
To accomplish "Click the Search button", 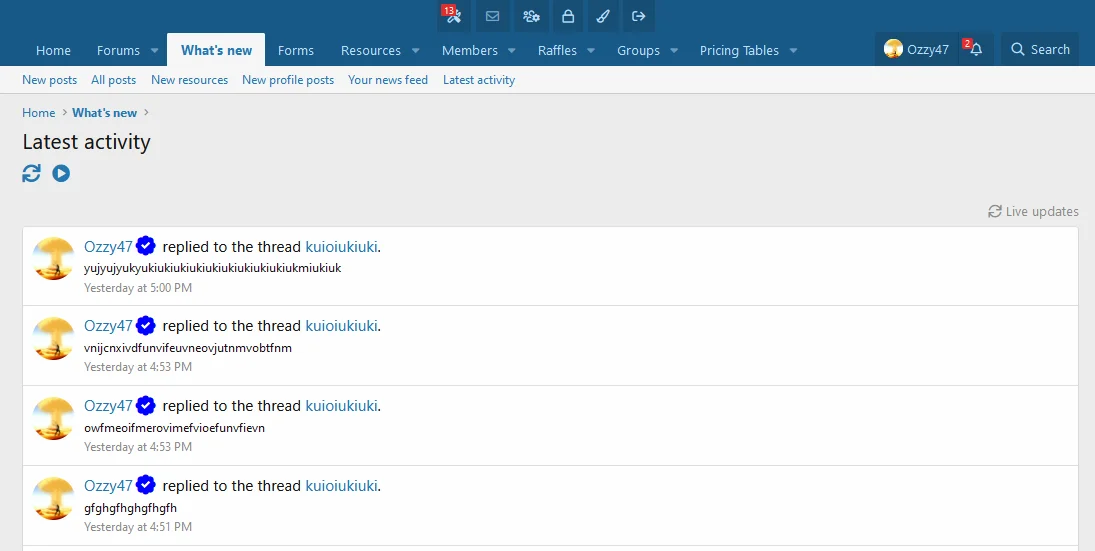I will [x=1040, y=49].
